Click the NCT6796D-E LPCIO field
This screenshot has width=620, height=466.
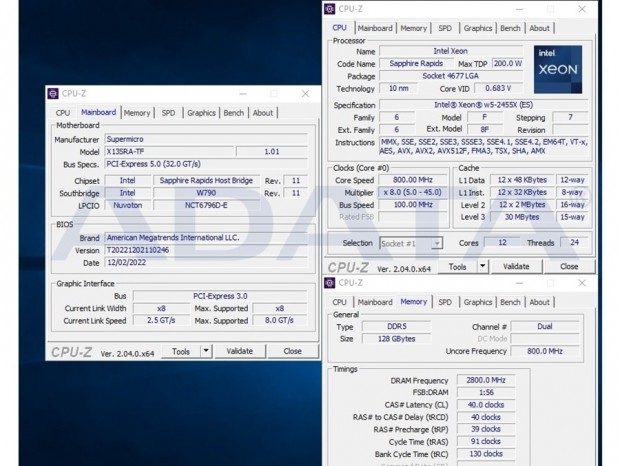pyautogui.click(x=206, y=205)
